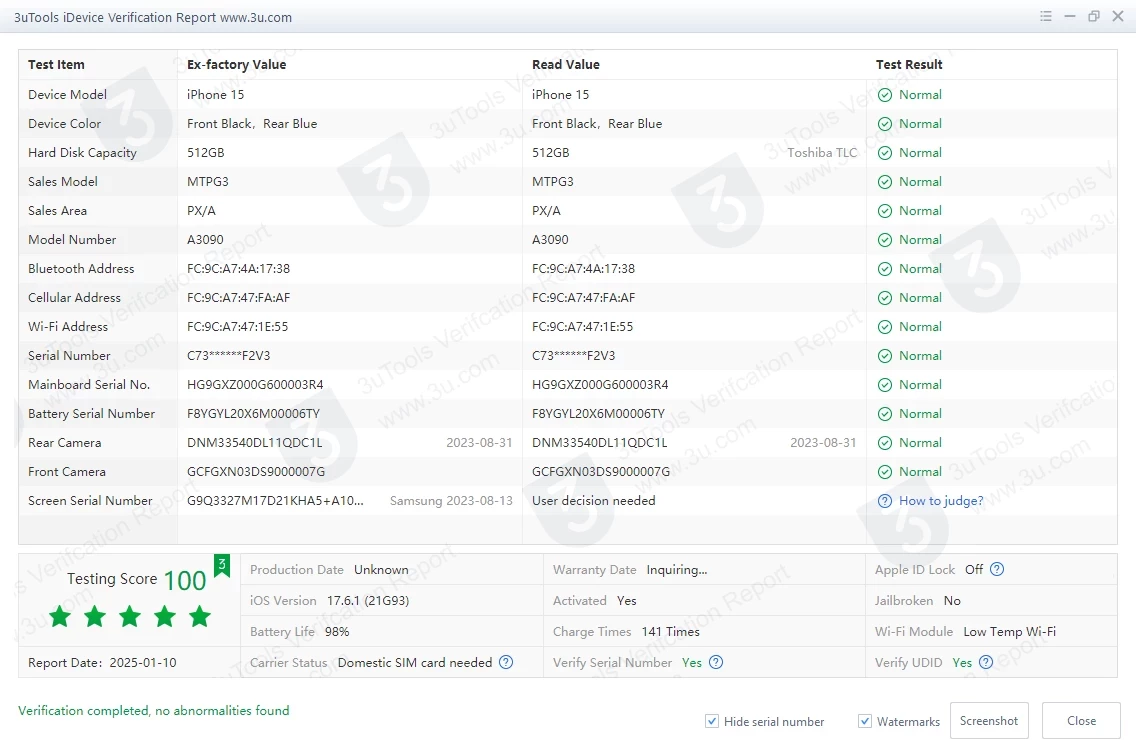
Task: Select the Device Color row label
Action: click(x=64, y=124)
